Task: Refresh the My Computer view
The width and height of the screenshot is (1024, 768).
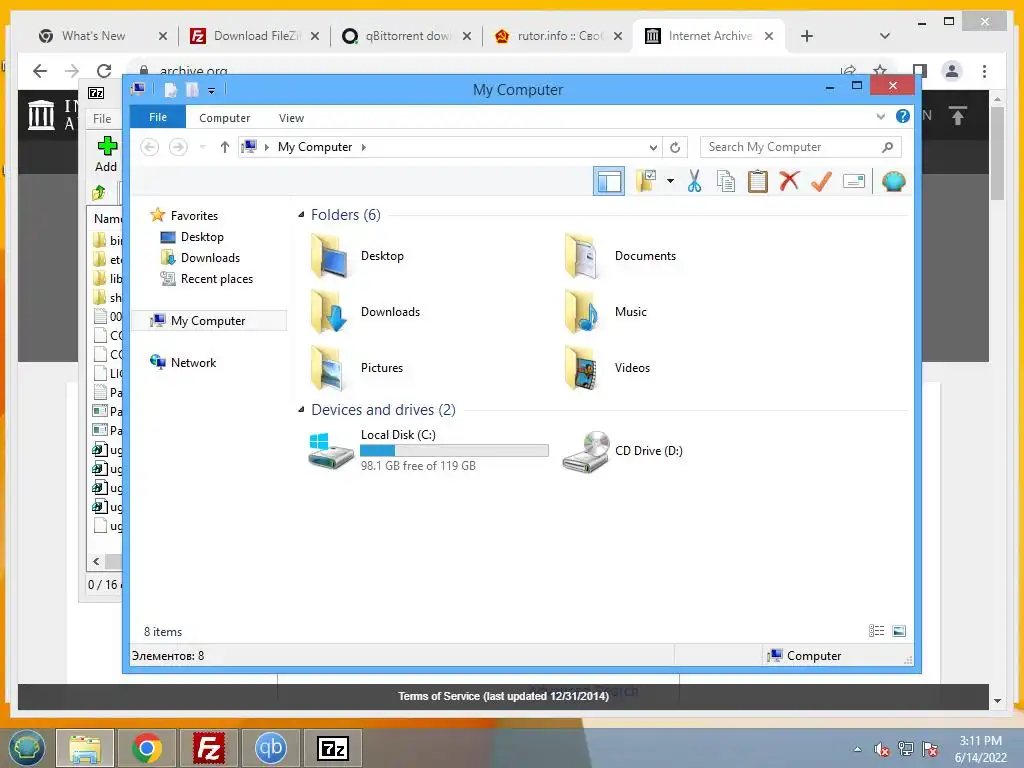Action: 675,148
